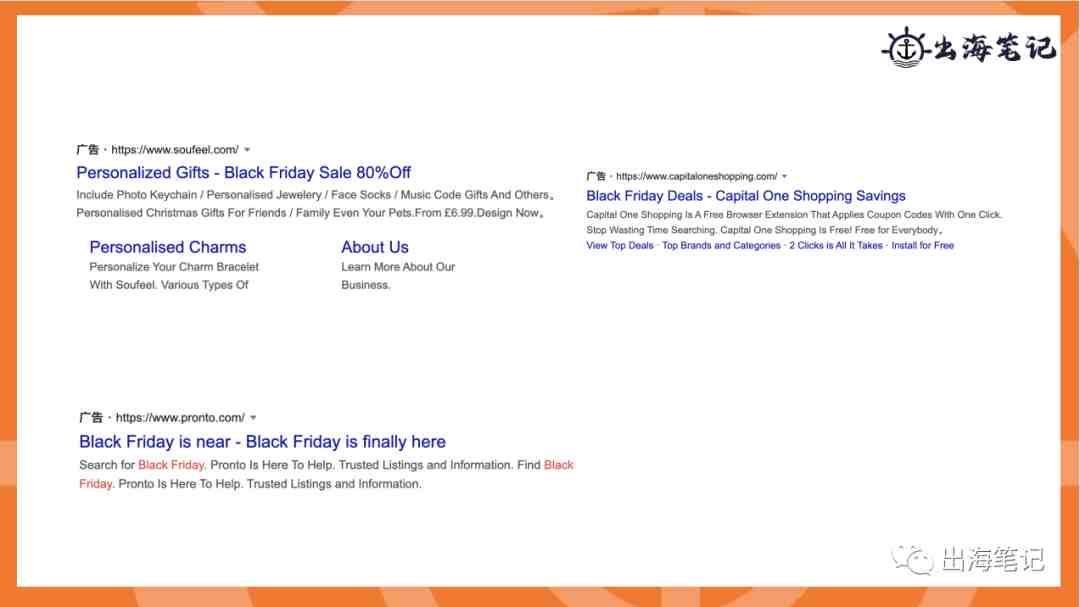1080x607 pixels.
Task: Expand the dropdown arrow next to soufeel.com URL
Action: 247,150
